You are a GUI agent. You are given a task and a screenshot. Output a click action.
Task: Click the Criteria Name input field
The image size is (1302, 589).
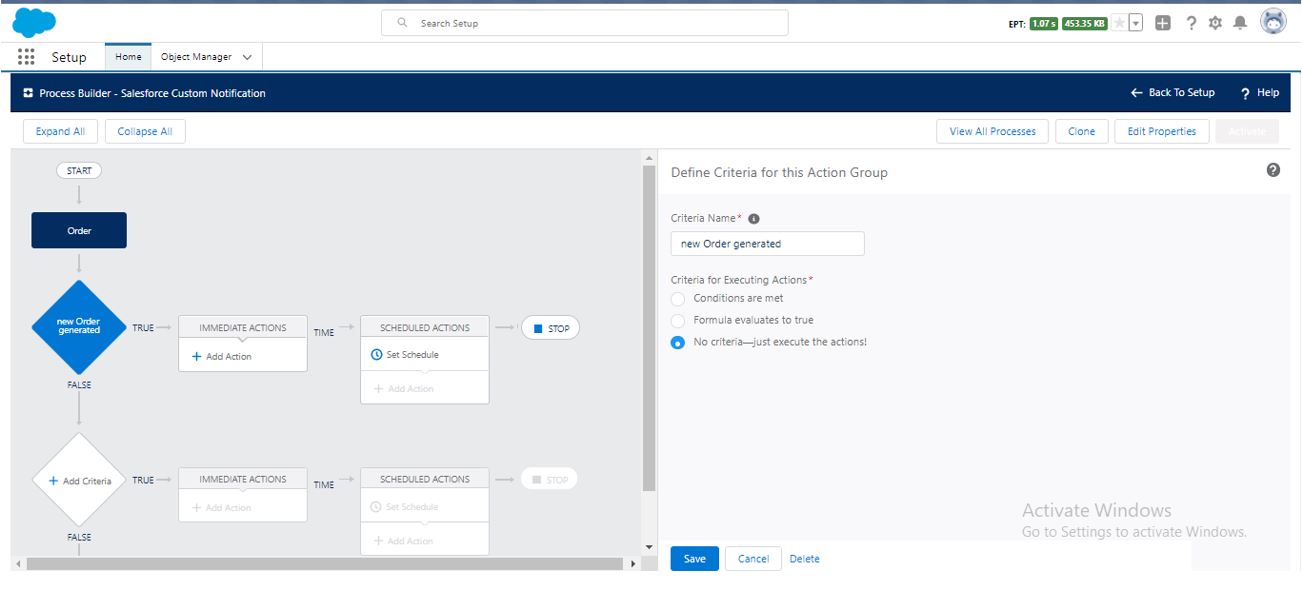point(767,243)
